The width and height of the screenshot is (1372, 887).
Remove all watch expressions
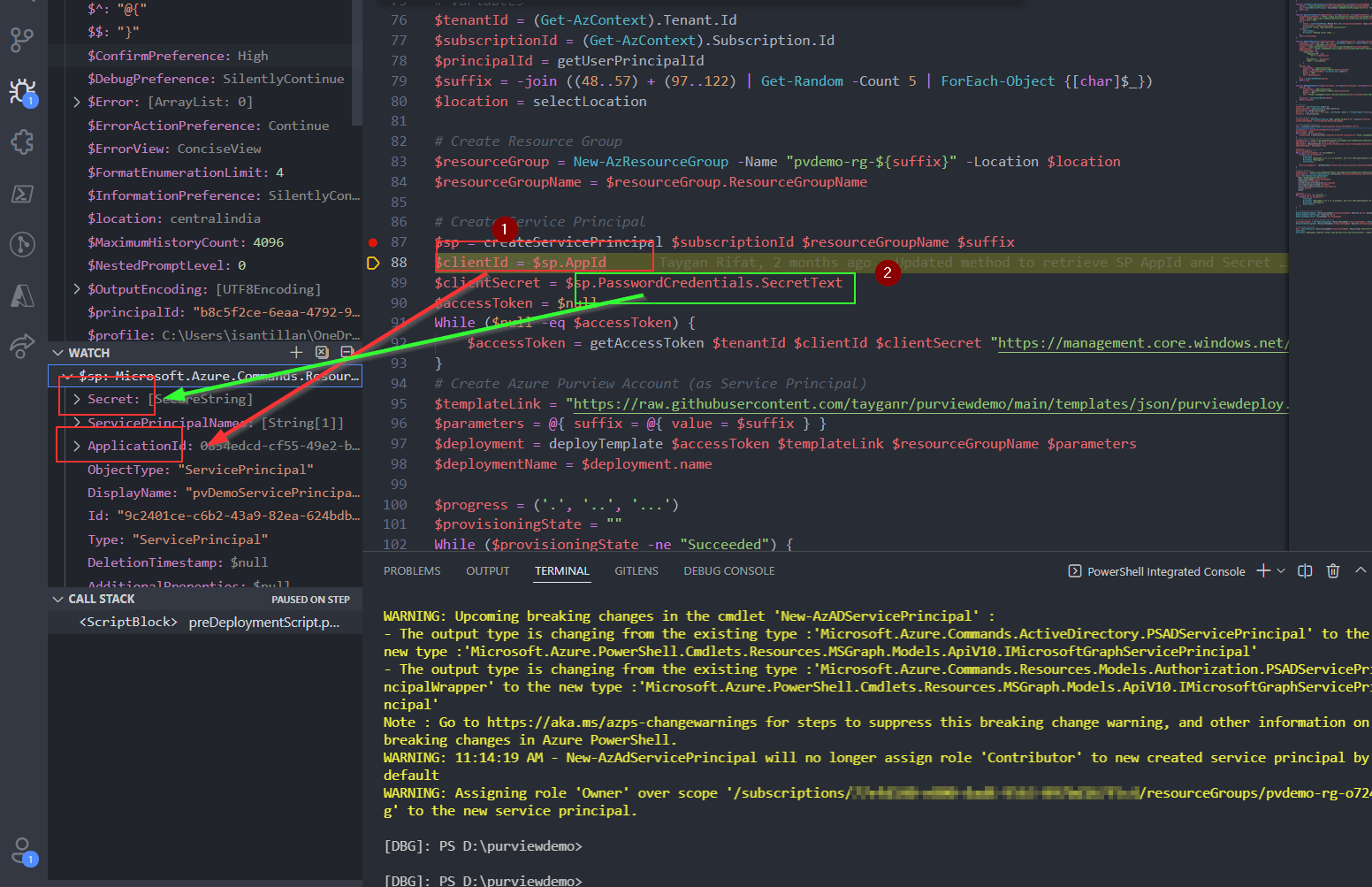pos(322,352)
